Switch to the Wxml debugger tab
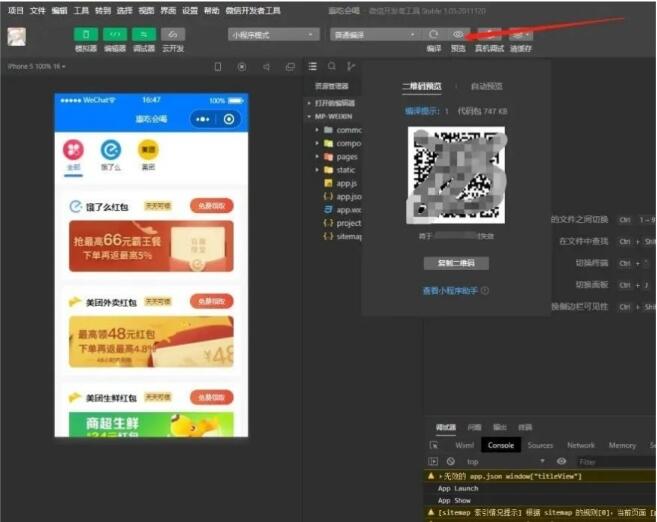This screenshot has width=657, height=522. (x=464, y=445)
